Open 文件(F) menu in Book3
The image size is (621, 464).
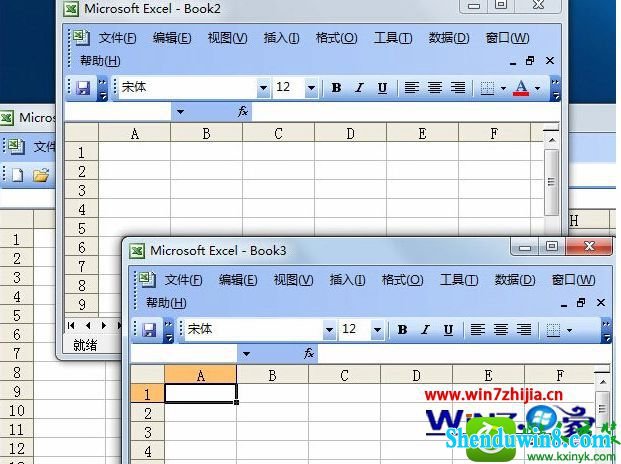click(183, 280)
